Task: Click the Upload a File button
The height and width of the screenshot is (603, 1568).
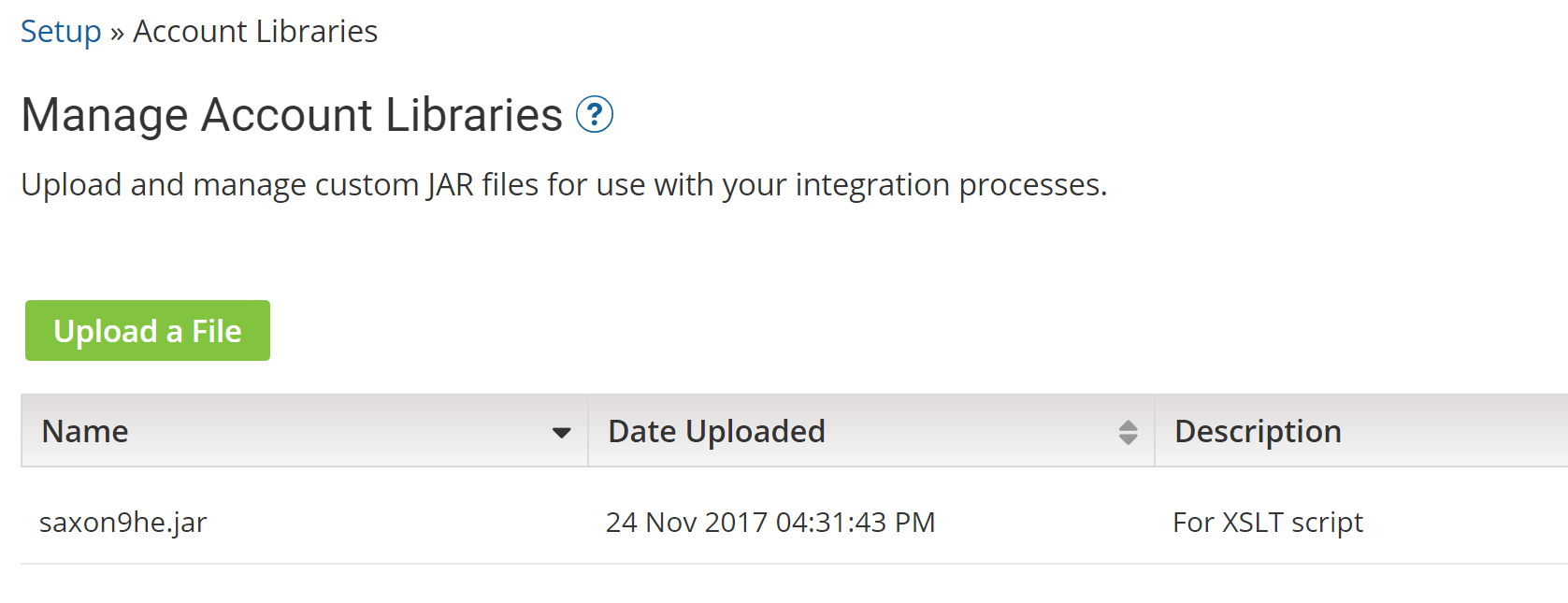Action: coord(148,331)
